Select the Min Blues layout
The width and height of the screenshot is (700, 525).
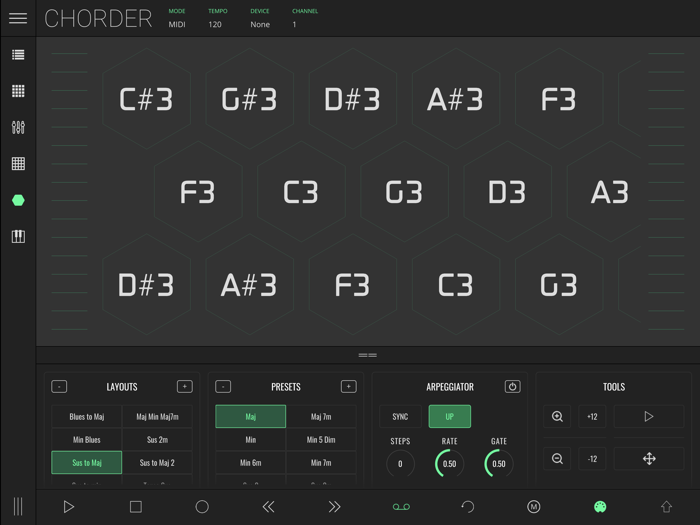[87, 440]
